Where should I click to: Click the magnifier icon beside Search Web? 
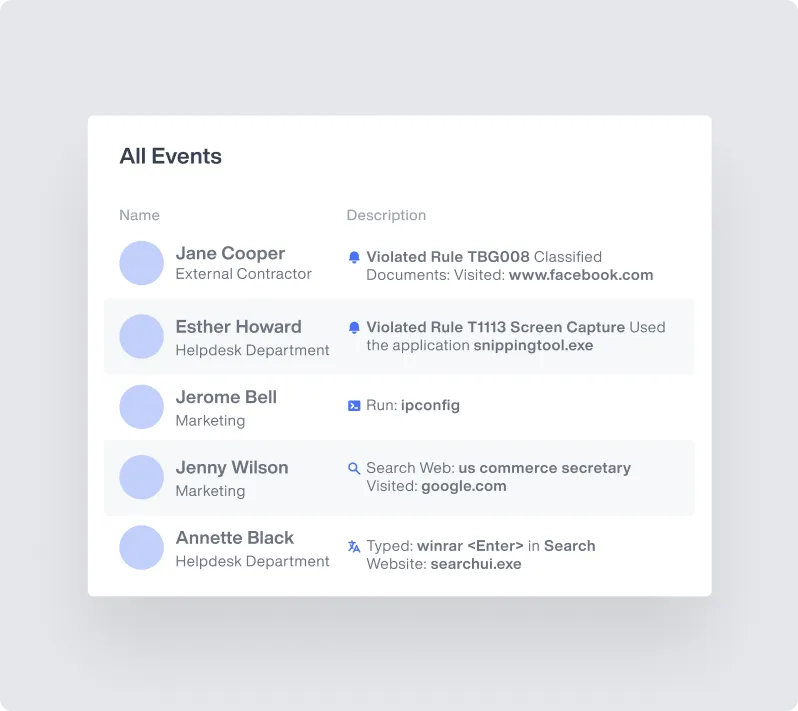coord(354,468)
